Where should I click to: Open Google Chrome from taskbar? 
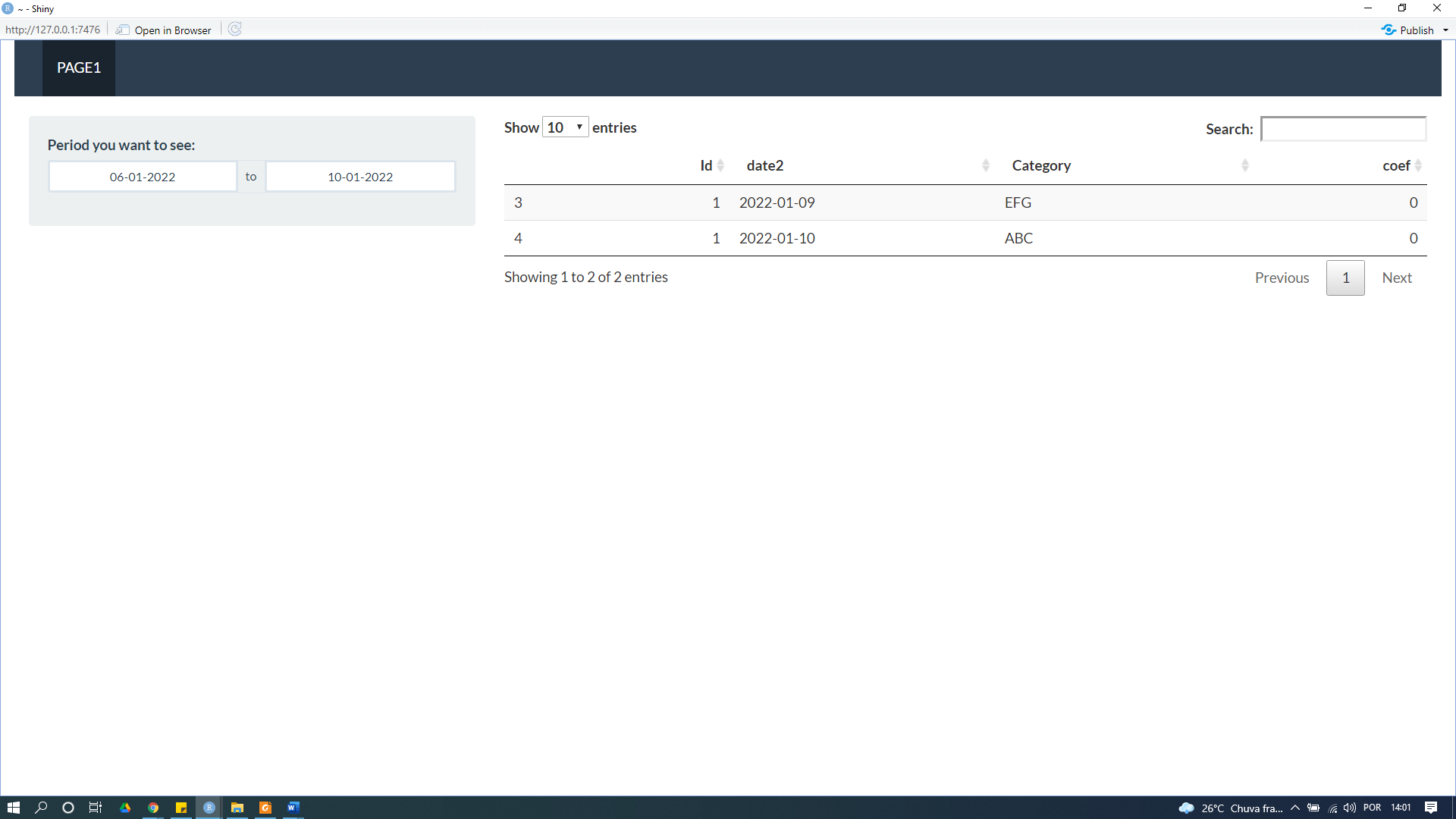coord(153,808)
